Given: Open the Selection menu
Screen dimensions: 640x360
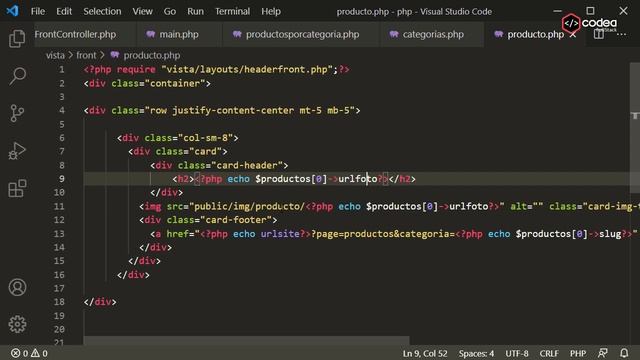Looking at the screenshot, I should pos(102,11).
